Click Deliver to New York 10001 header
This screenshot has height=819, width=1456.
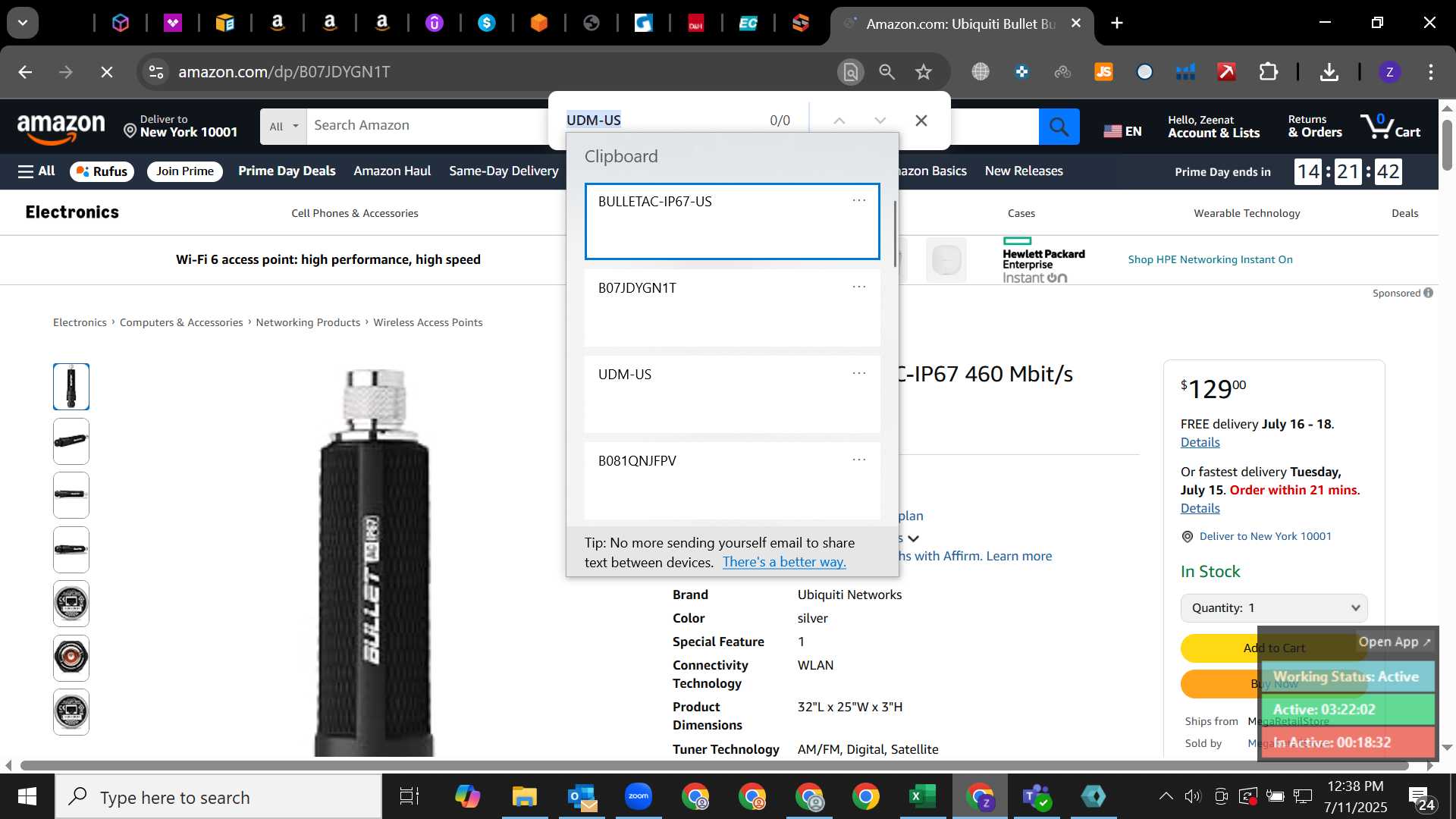(x=180, y=127)
